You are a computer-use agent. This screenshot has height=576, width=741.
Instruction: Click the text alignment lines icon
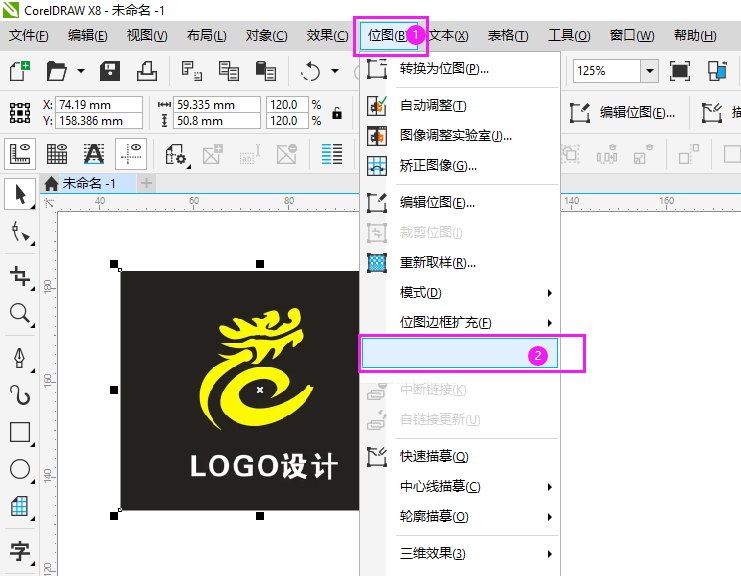(332, 154)
